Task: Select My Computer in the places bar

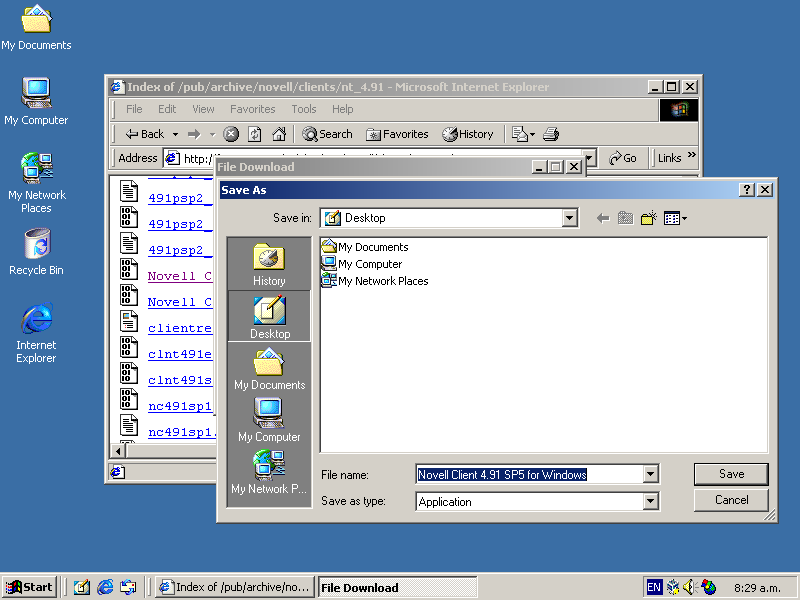Action: click(269, 419)
